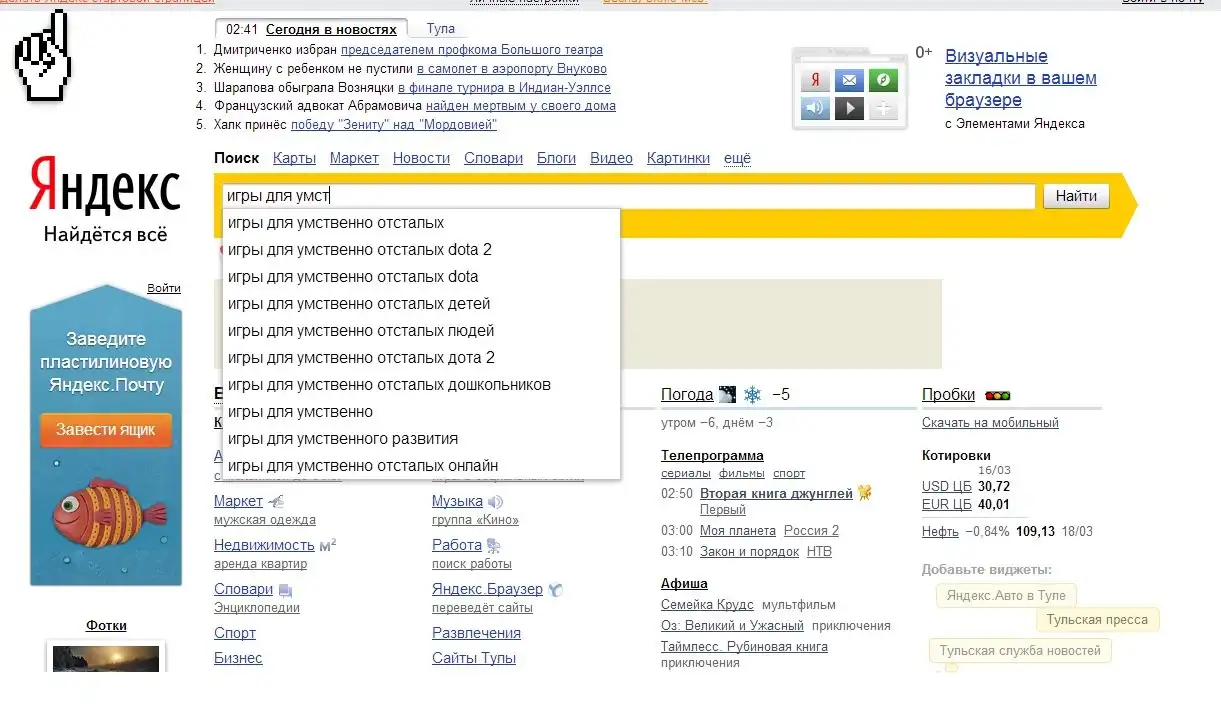Choose the suggestion "игры для умственно"
Screen dimensions: 1221x713
pos(300,411)
